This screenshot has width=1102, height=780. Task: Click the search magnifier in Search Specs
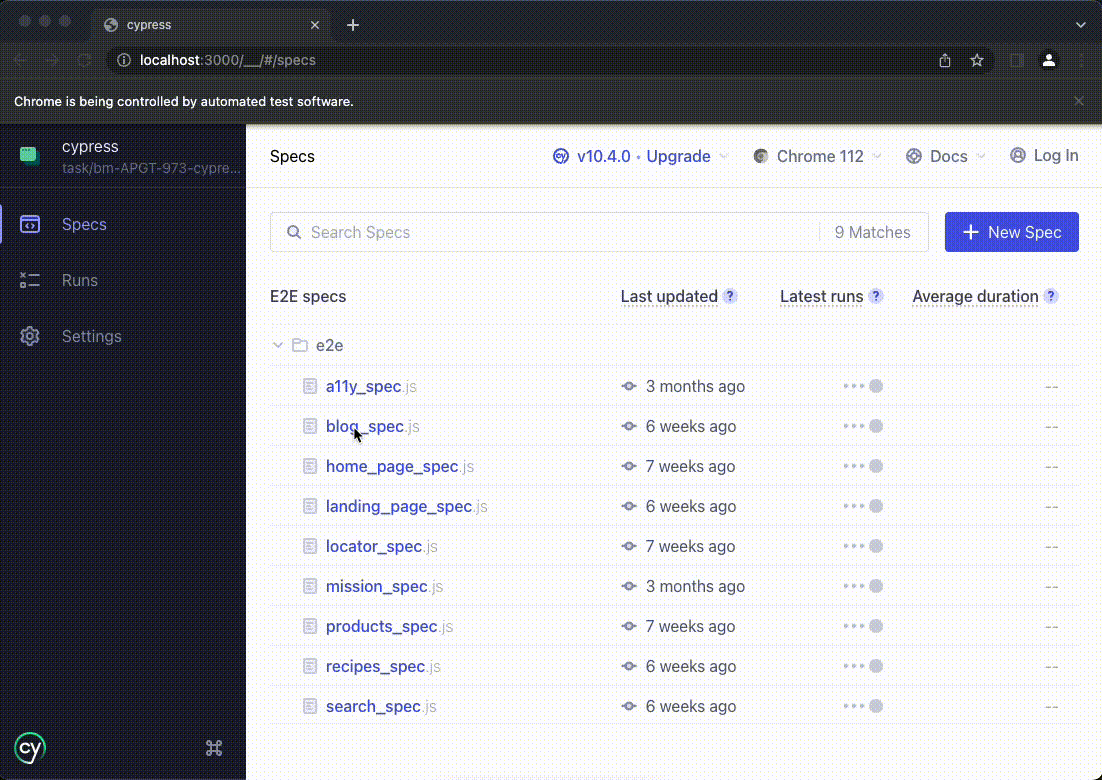coord(293,232)
